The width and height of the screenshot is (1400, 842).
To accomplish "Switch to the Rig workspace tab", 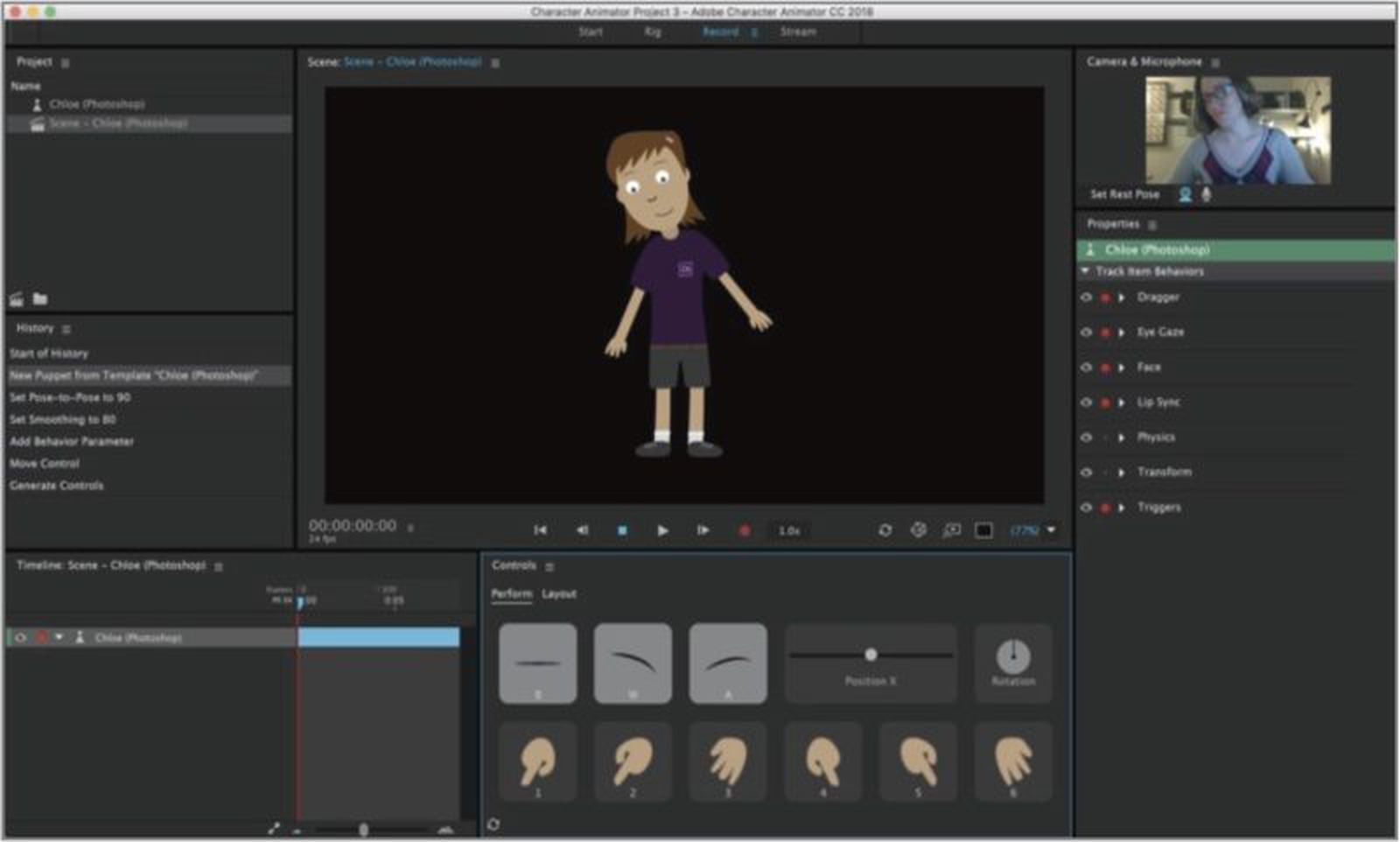I will tap(653, 32).
